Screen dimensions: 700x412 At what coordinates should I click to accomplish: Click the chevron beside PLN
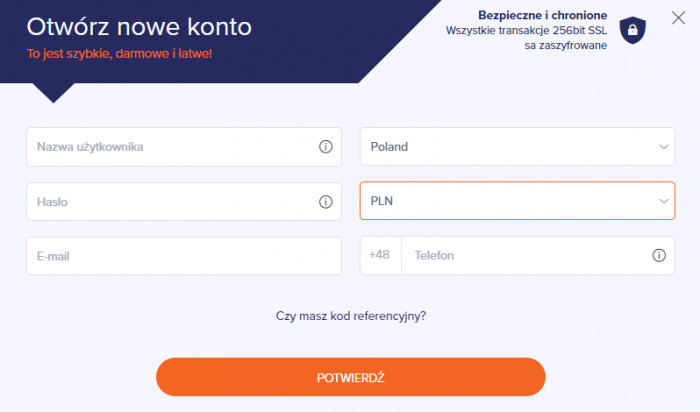665,203
